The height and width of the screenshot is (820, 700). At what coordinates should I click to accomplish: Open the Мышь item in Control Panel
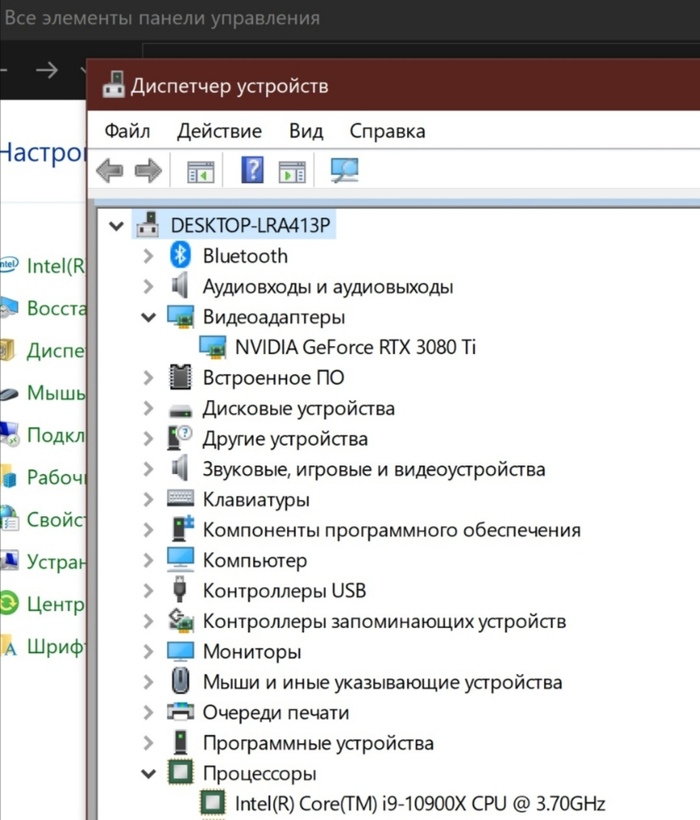coord(56,392)
